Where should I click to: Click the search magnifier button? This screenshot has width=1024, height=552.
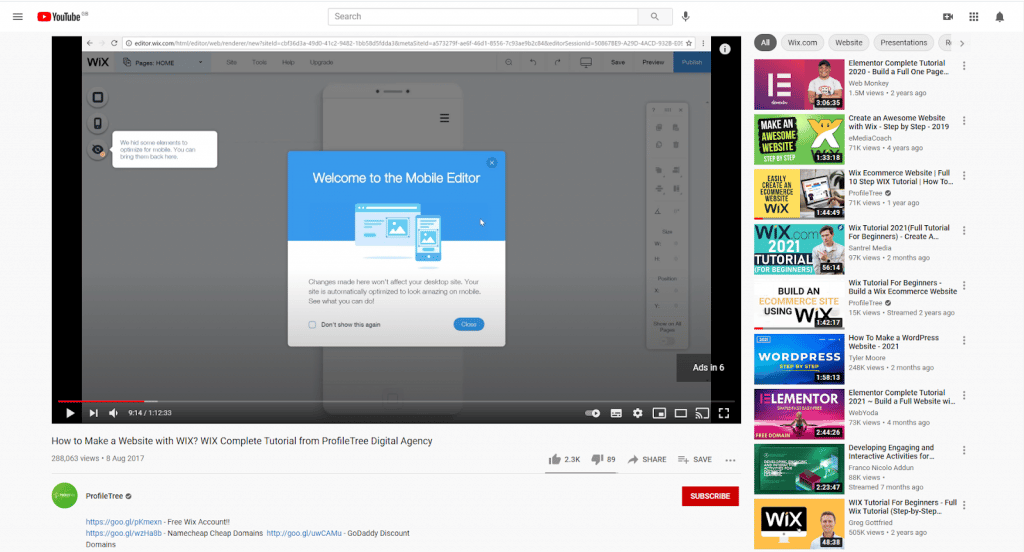[x=654, y=16]
